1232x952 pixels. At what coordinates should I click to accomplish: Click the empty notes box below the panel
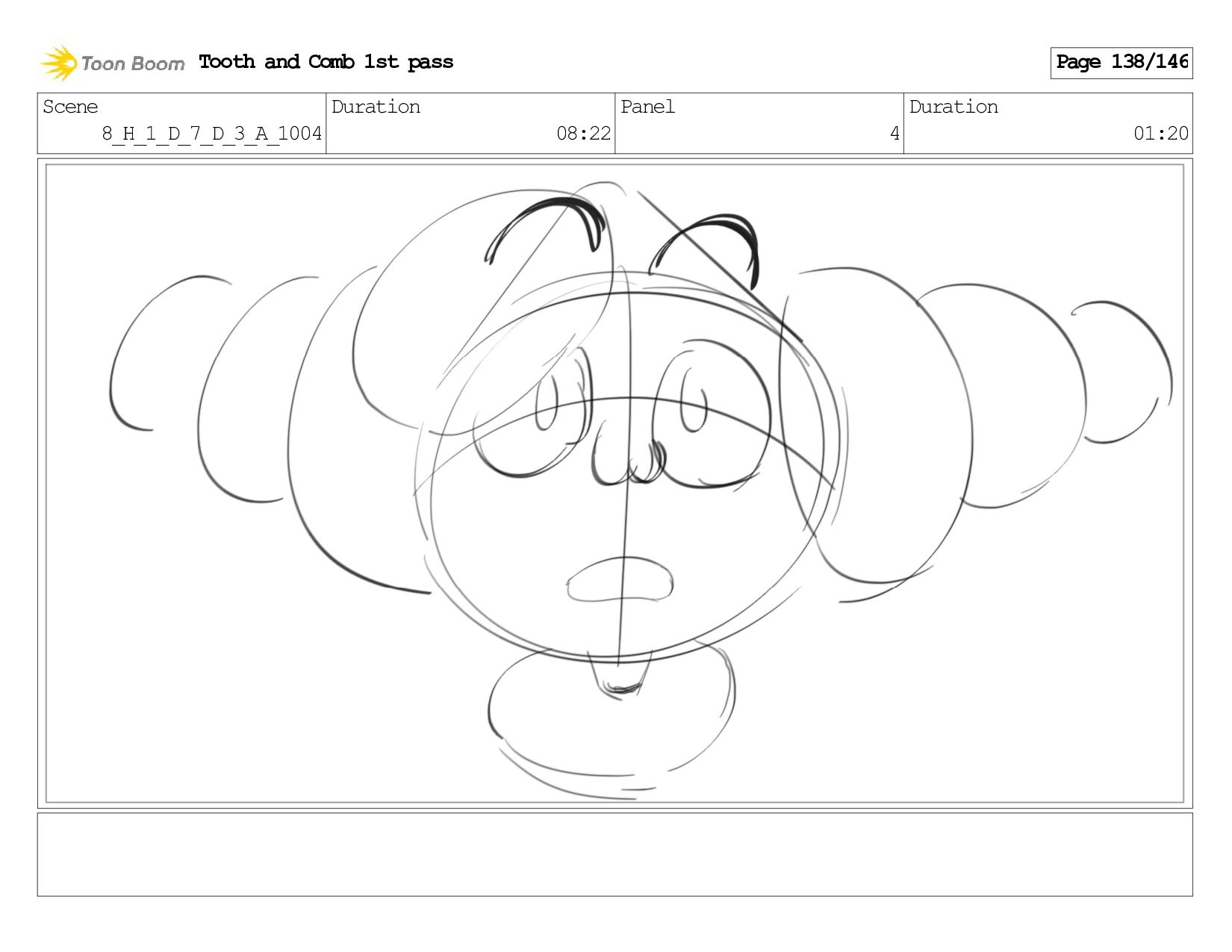[x=615, y=855]
